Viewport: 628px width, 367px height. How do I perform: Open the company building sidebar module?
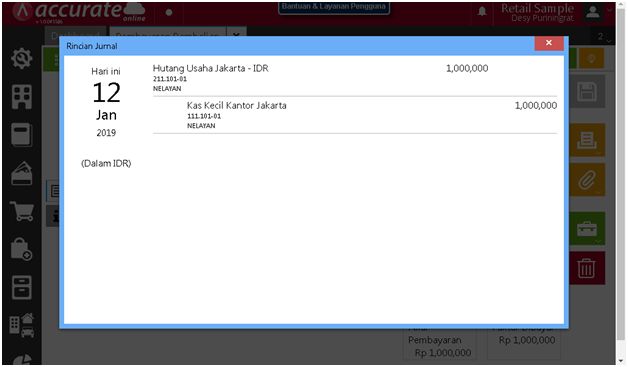(22, 97)
